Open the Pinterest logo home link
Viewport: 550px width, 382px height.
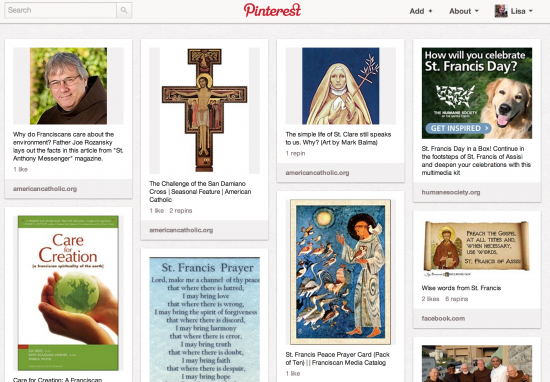[x=272, y=10]
